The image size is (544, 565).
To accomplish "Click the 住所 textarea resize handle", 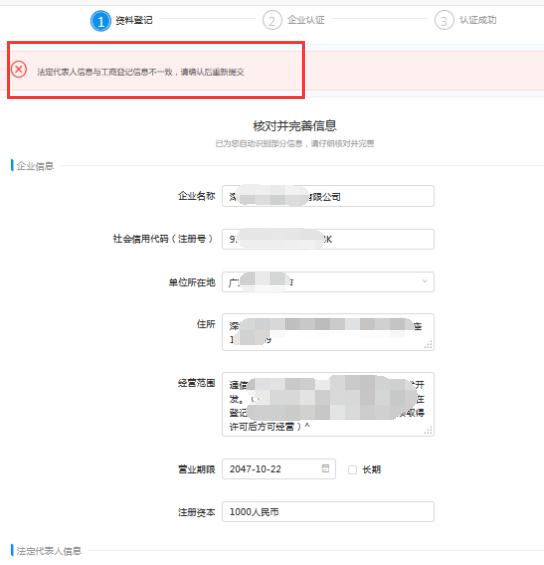I will click(x=428, y=344).
